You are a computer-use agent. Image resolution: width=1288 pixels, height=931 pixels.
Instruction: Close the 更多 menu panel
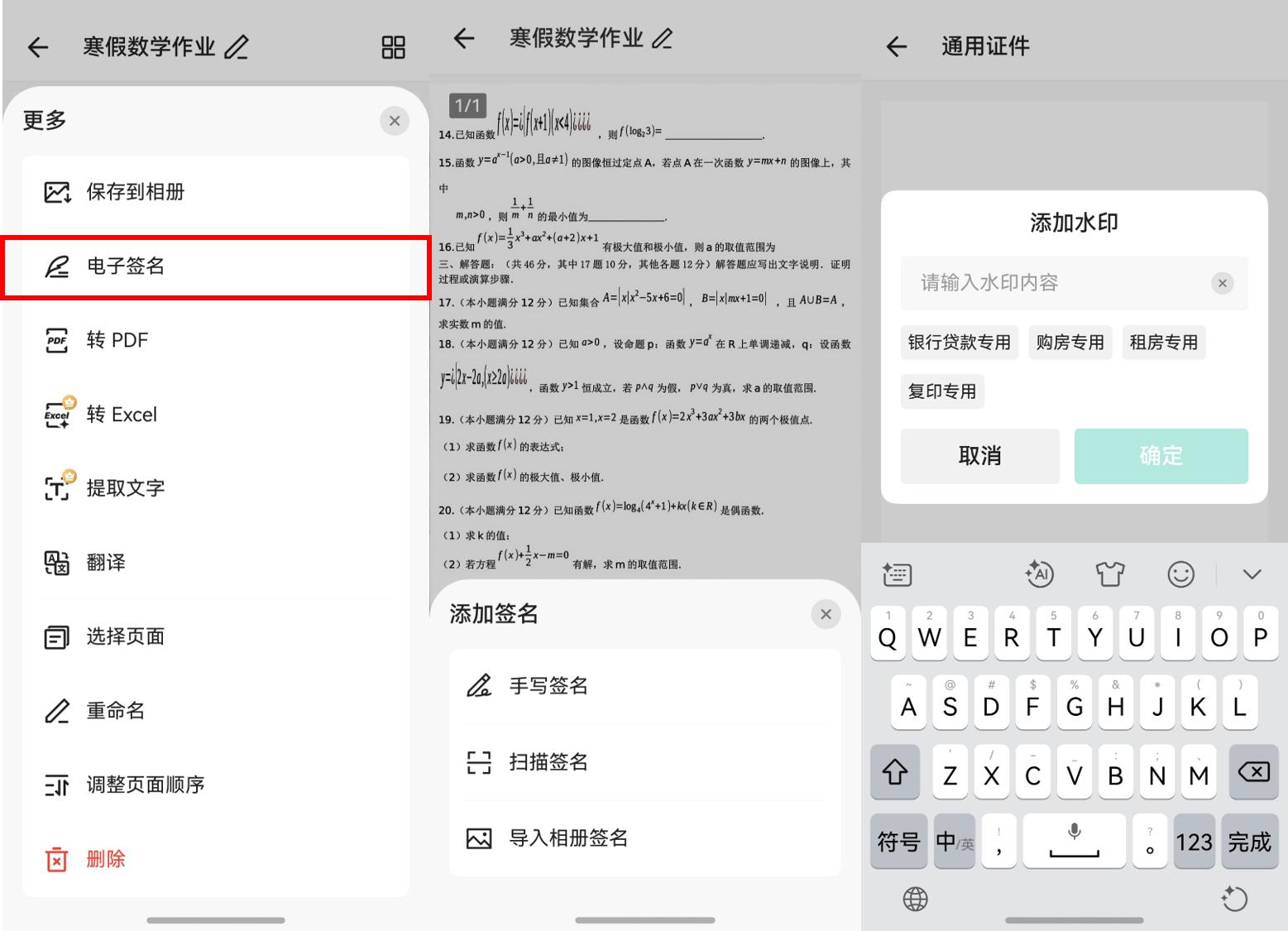(x=395, y=121)
